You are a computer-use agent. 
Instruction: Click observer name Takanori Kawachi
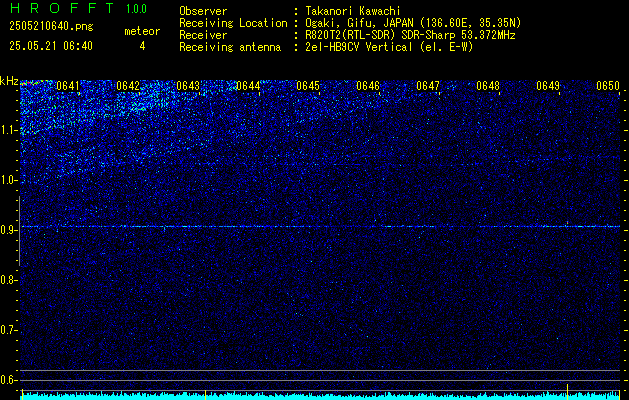(x=353, y=11)
